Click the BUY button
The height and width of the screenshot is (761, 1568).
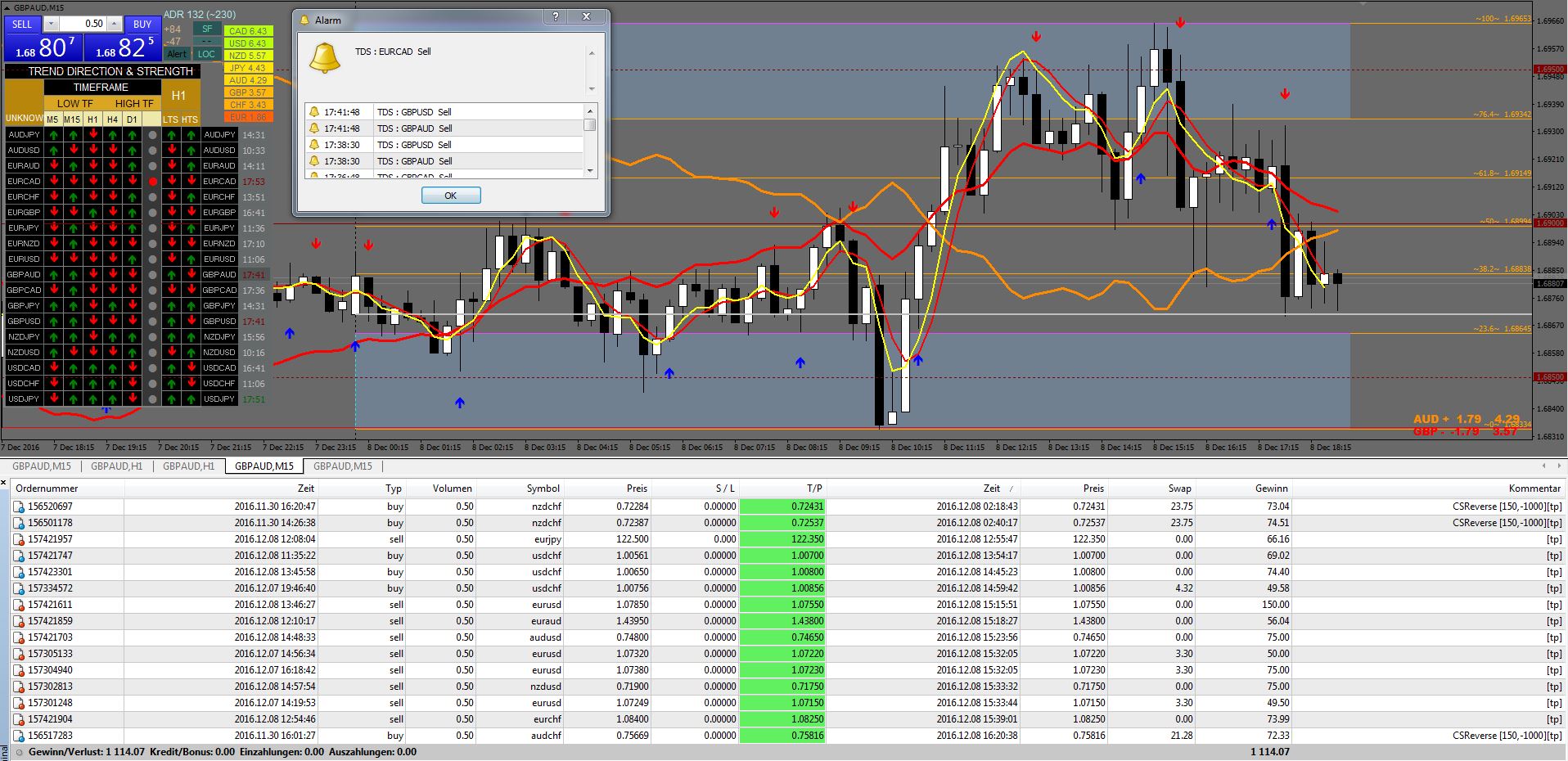coord(142,24)
